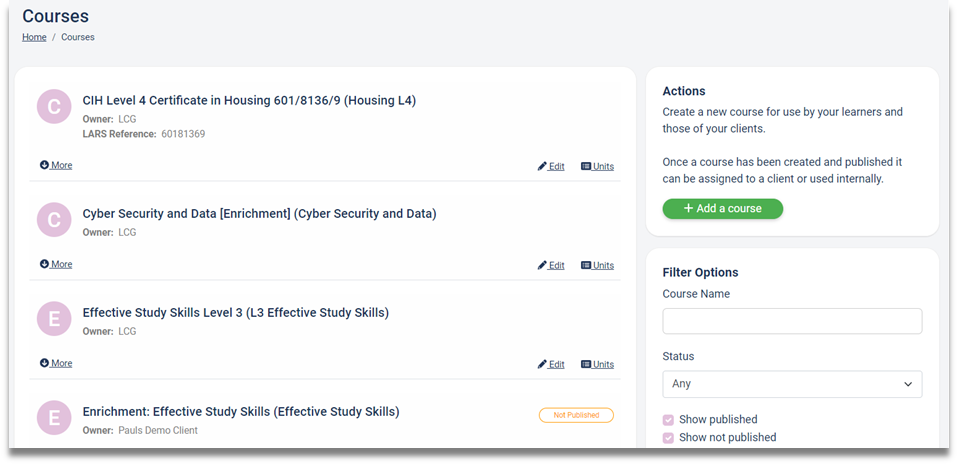Click the Not Published status badge
Viewport: 958px width, 465px height.
pyautogui.click(x=576, y=416)
